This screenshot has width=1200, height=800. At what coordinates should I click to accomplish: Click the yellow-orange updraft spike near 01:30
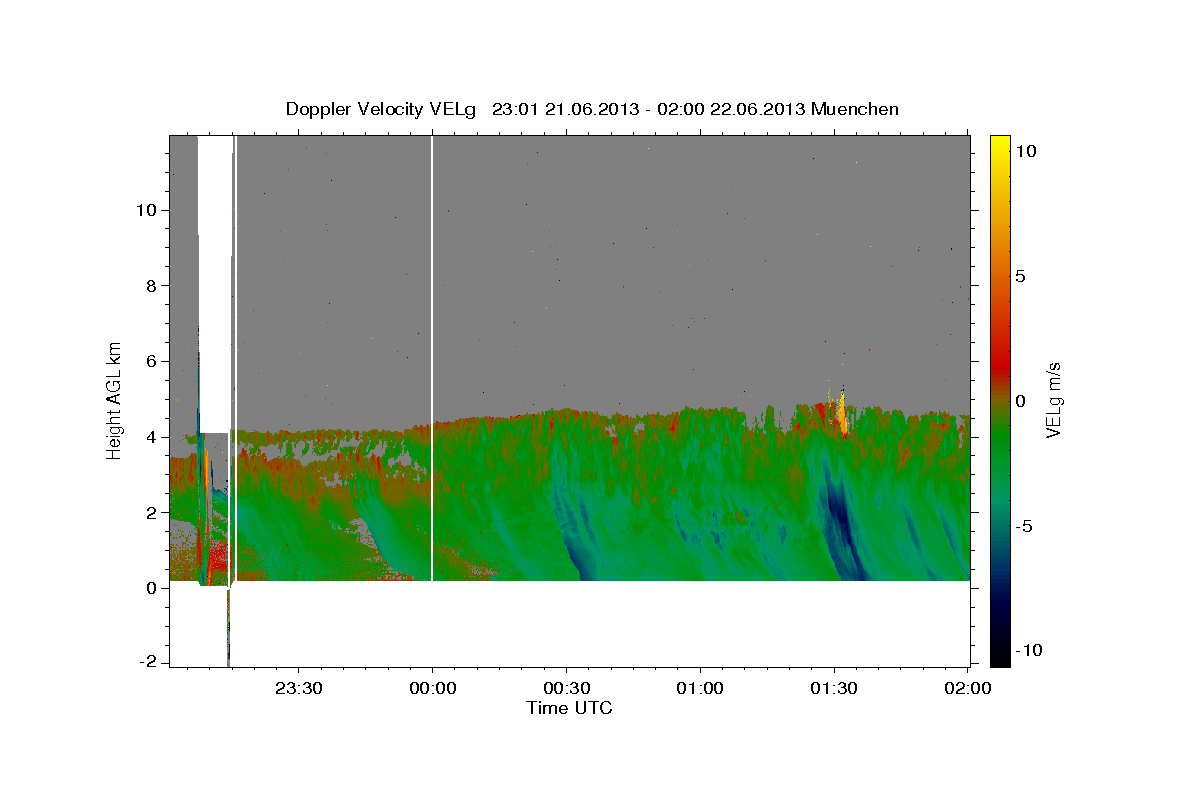[x=841, y=412]
